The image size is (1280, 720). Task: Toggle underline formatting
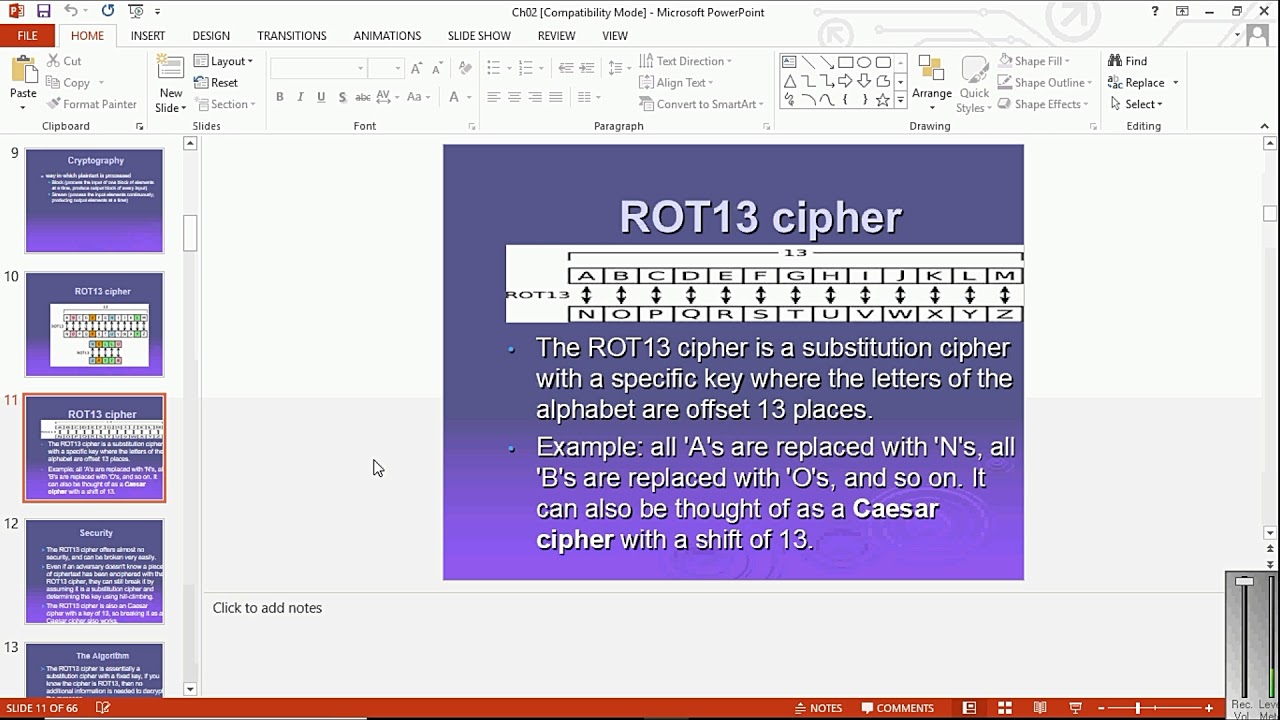tap(321, 97)
